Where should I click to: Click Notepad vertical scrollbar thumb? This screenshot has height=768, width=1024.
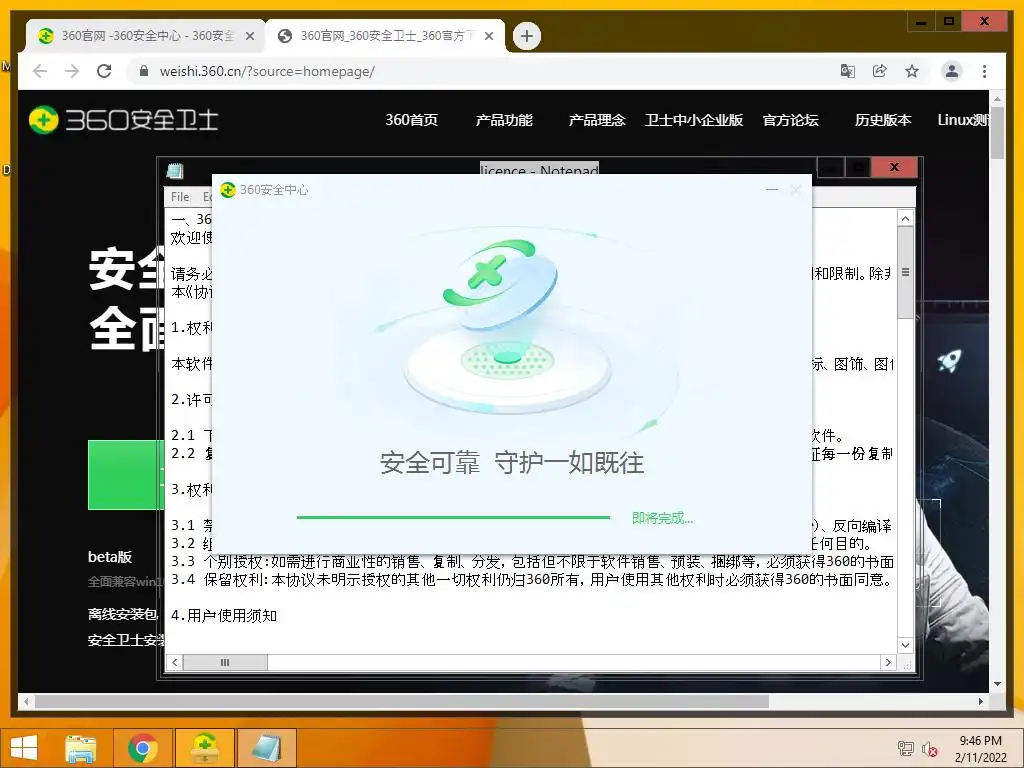coord(905,272)
